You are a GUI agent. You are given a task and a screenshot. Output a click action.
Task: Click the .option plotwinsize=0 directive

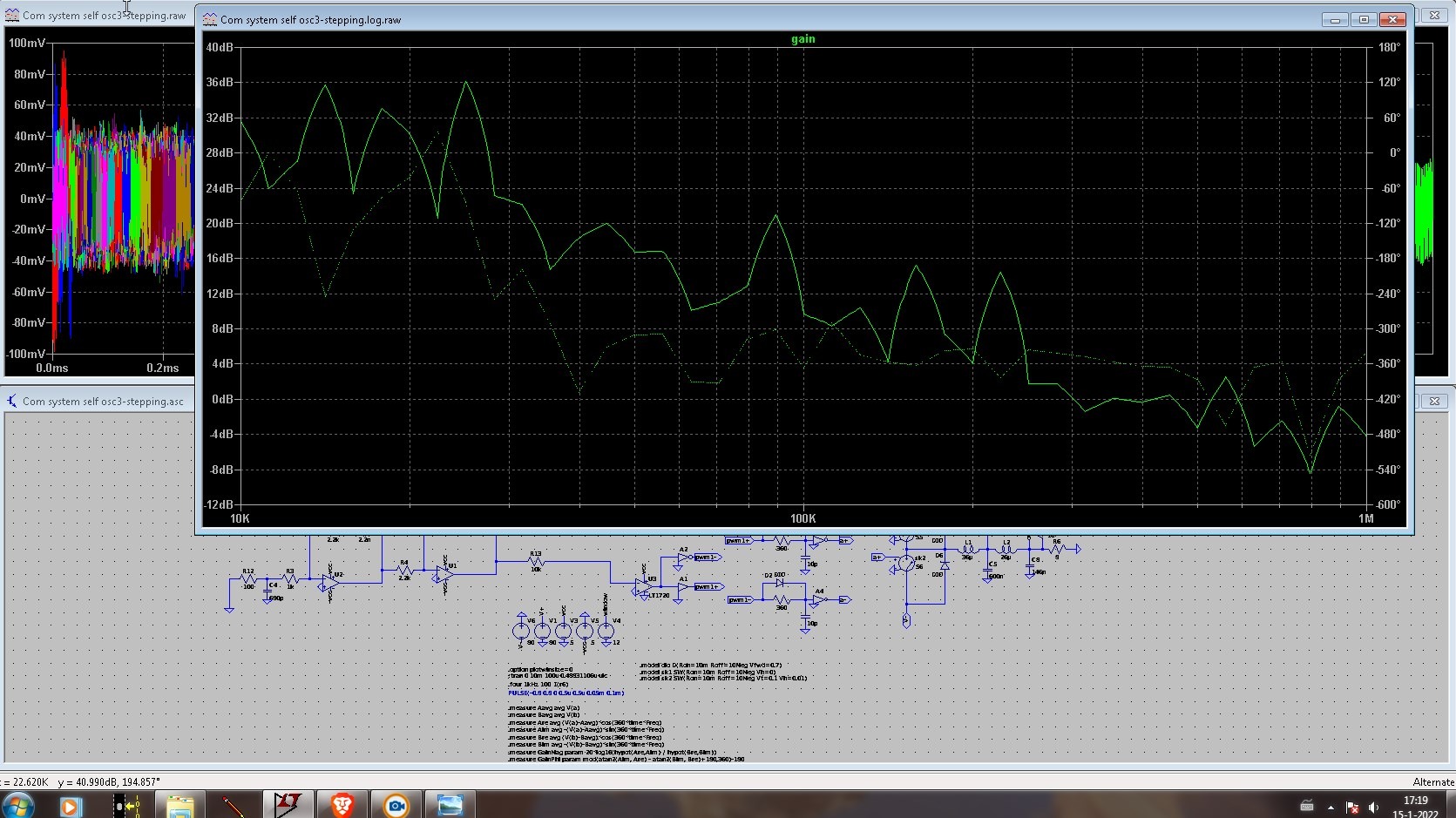click(540, 669)
